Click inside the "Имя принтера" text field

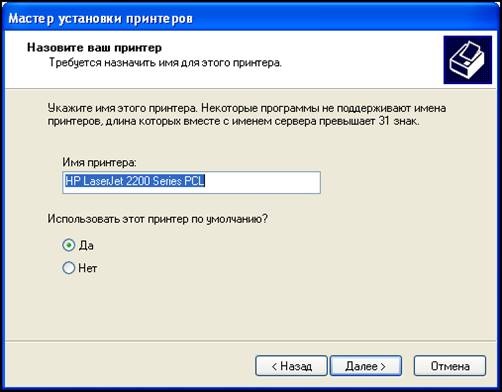(191, 182)
